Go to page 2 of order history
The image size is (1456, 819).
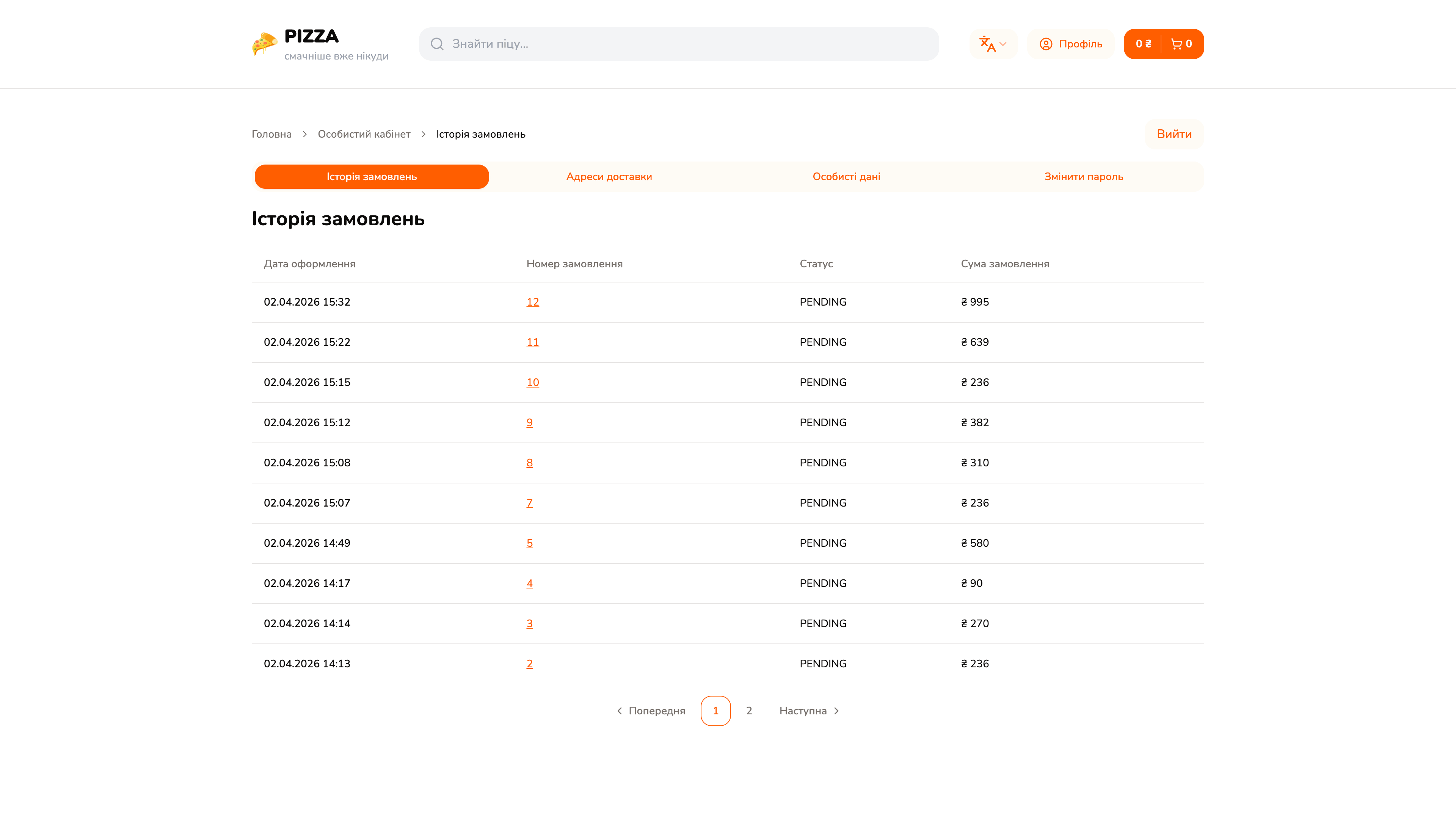(749, 711)
